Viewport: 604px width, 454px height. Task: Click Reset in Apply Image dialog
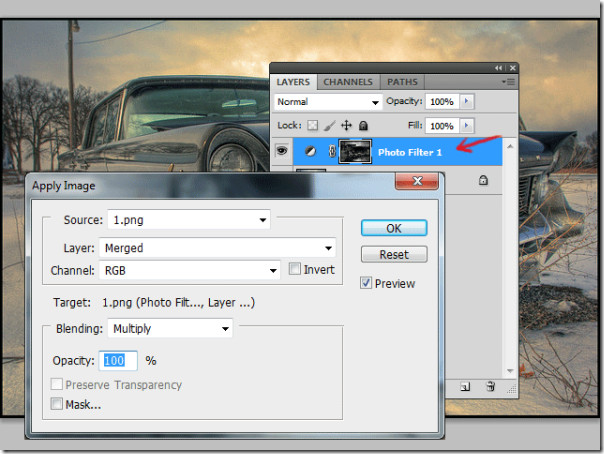point(394,254)
